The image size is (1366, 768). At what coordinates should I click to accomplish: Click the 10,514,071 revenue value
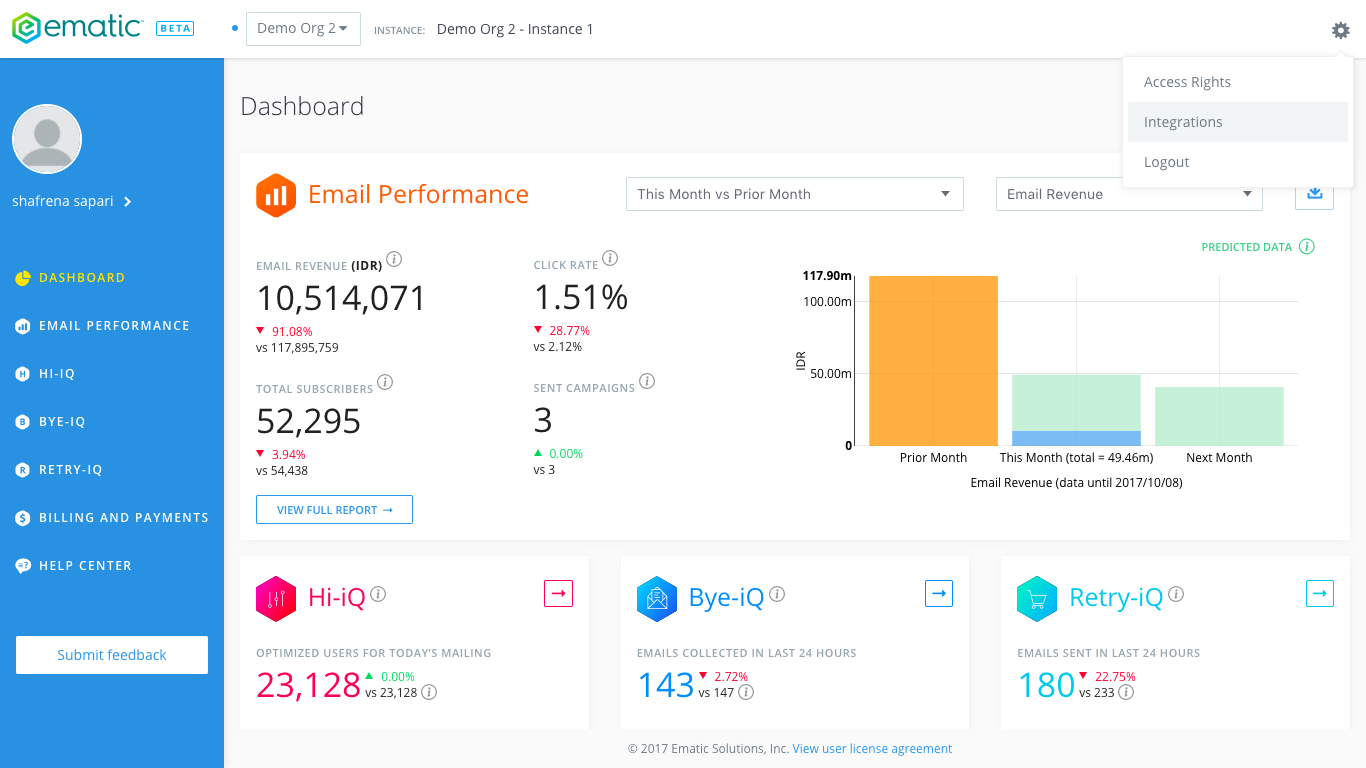pyautogui.click(x=341, y=298)
